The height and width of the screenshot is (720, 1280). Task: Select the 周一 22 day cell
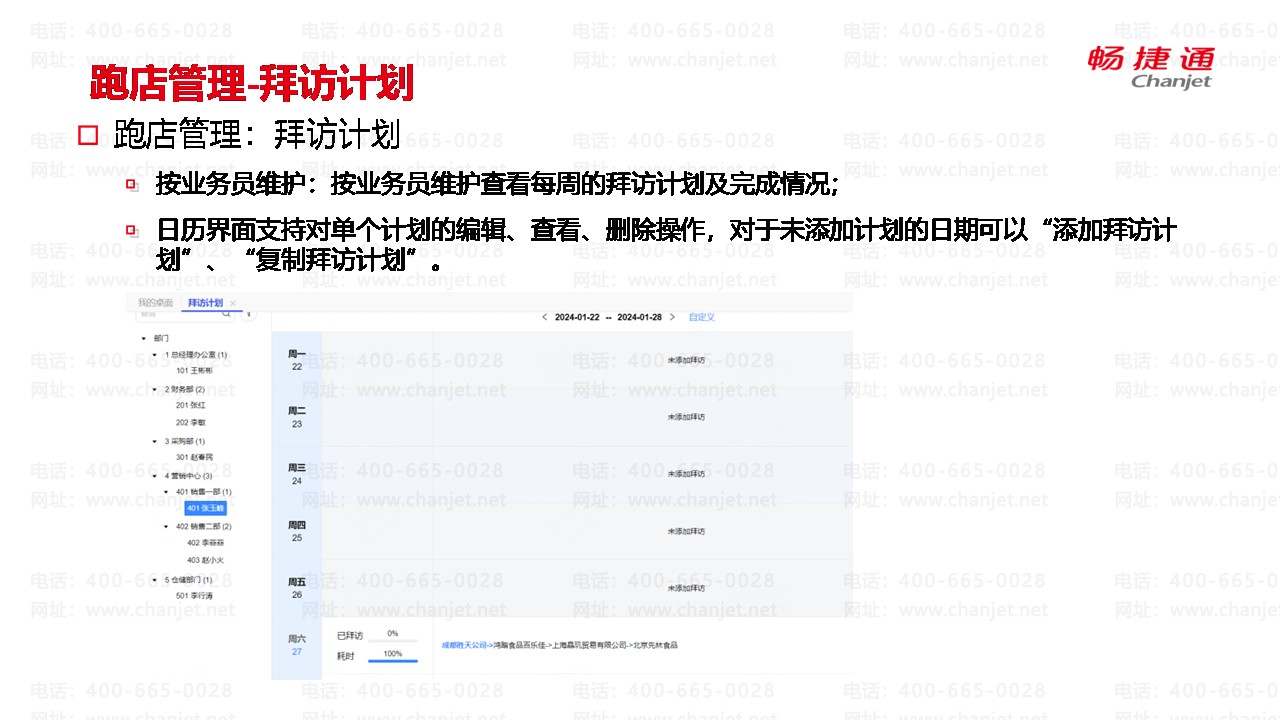(x=297, y=360)
